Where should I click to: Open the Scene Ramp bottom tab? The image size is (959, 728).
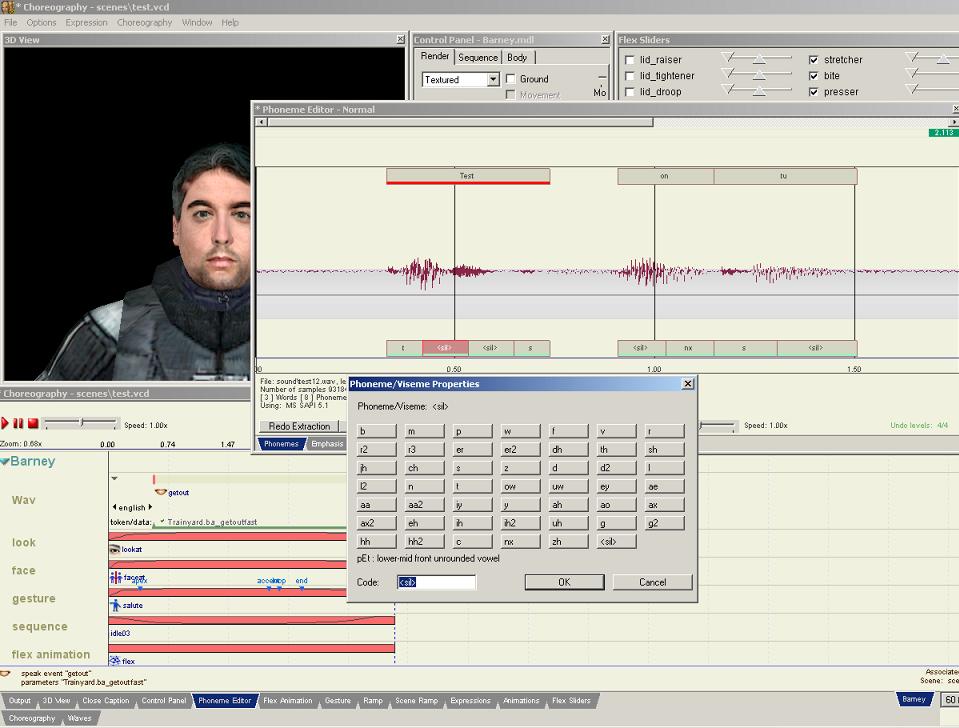[x=417, y=700]
